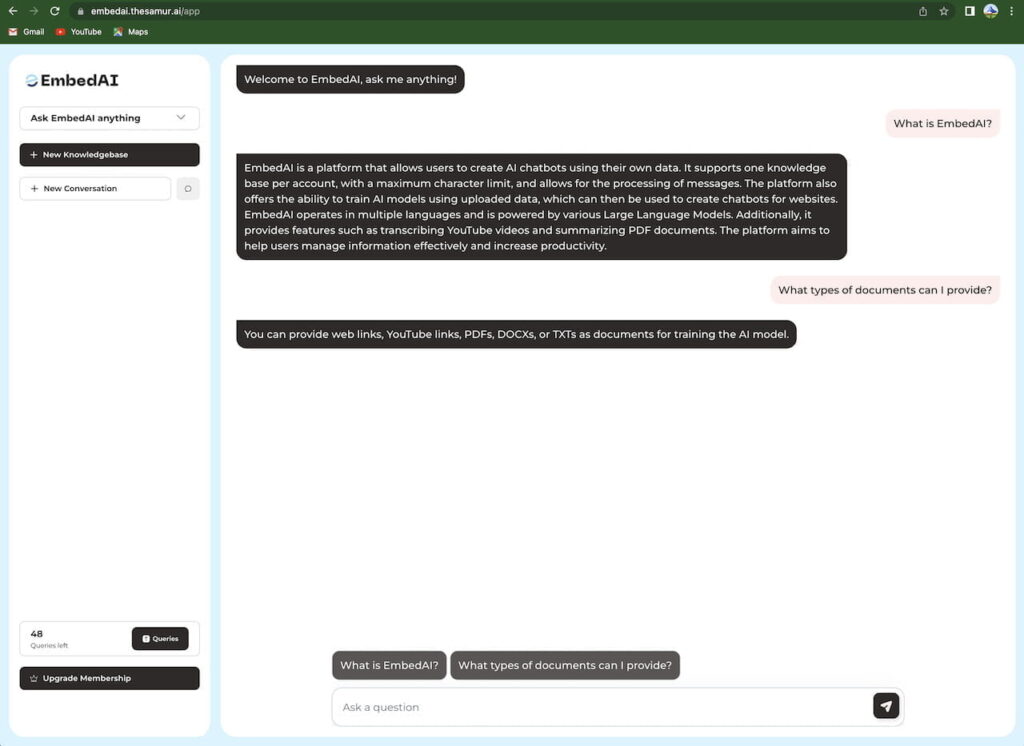Image resolution: width=1024 pixels, height=746 pixels.
Task: Click the address bar URL
Action: (145, 11)
